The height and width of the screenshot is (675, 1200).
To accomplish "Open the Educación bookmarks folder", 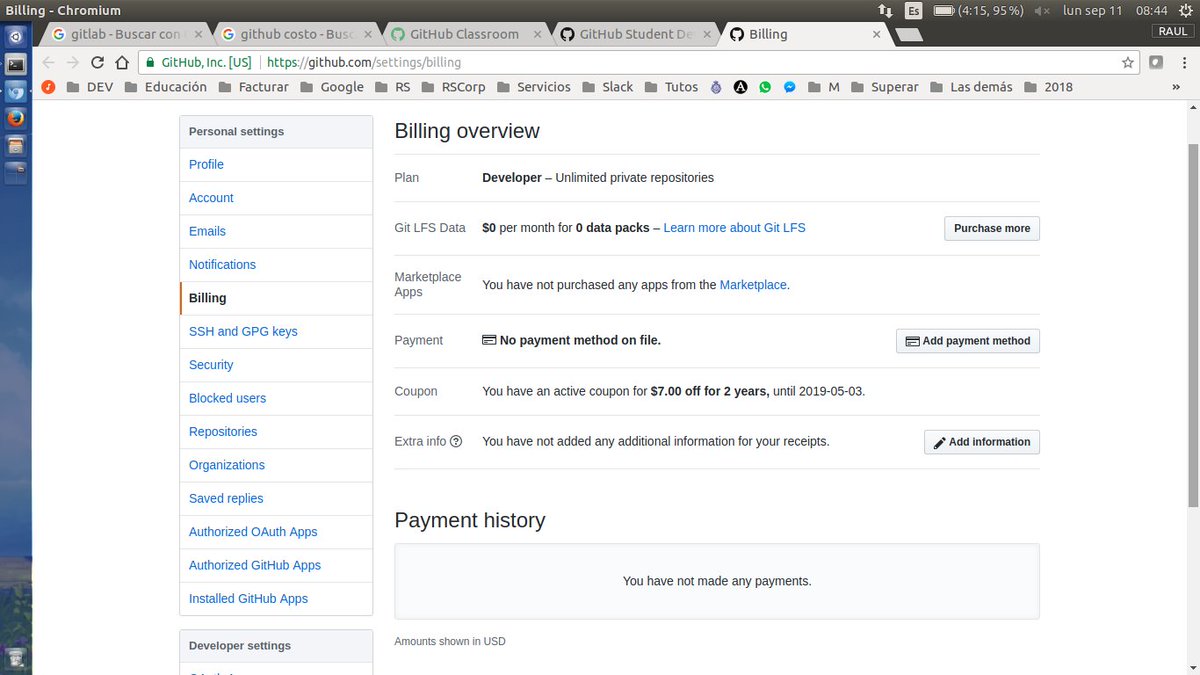I will (x=165, y=87).
